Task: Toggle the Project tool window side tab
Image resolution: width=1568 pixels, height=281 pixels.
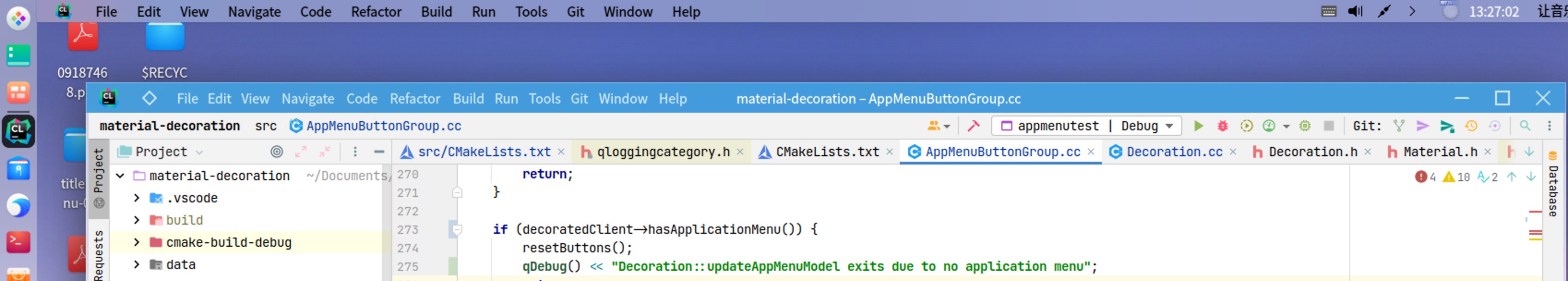Action: pos(99,171)
